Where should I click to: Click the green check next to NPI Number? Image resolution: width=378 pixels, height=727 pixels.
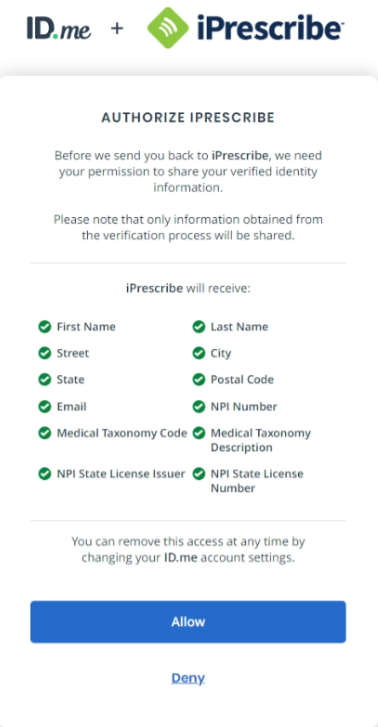(x=199, y=407)
